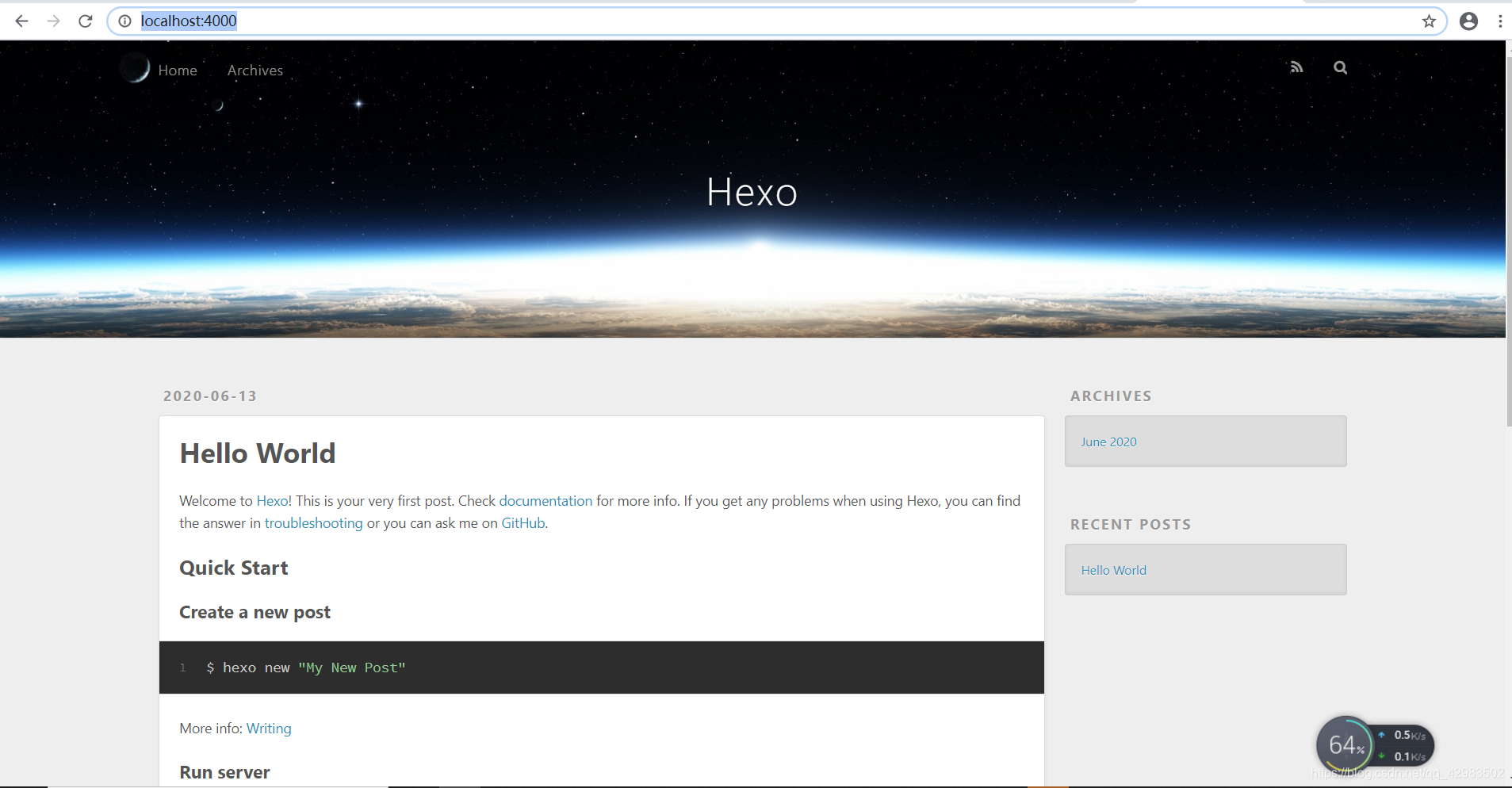Screen dimensions: 1512x788
Task: Click the moon logo in the navigation bar
Action: click(135, 68)
